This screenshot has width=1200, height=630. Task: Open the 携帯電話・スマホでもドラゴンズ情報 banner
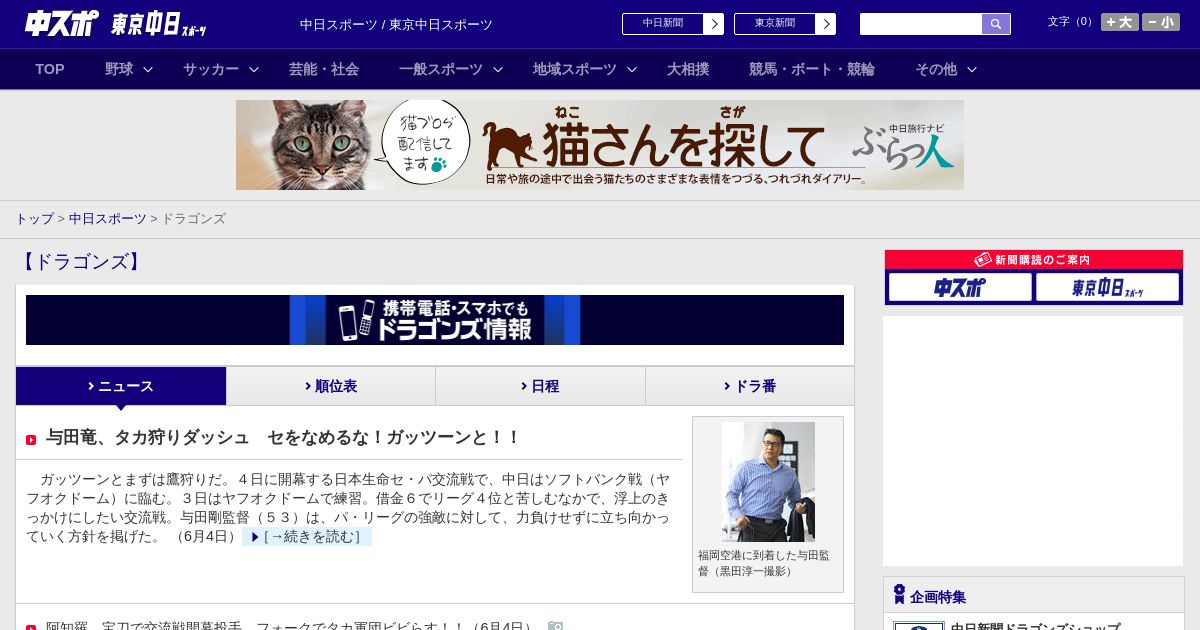click(435, 320)
